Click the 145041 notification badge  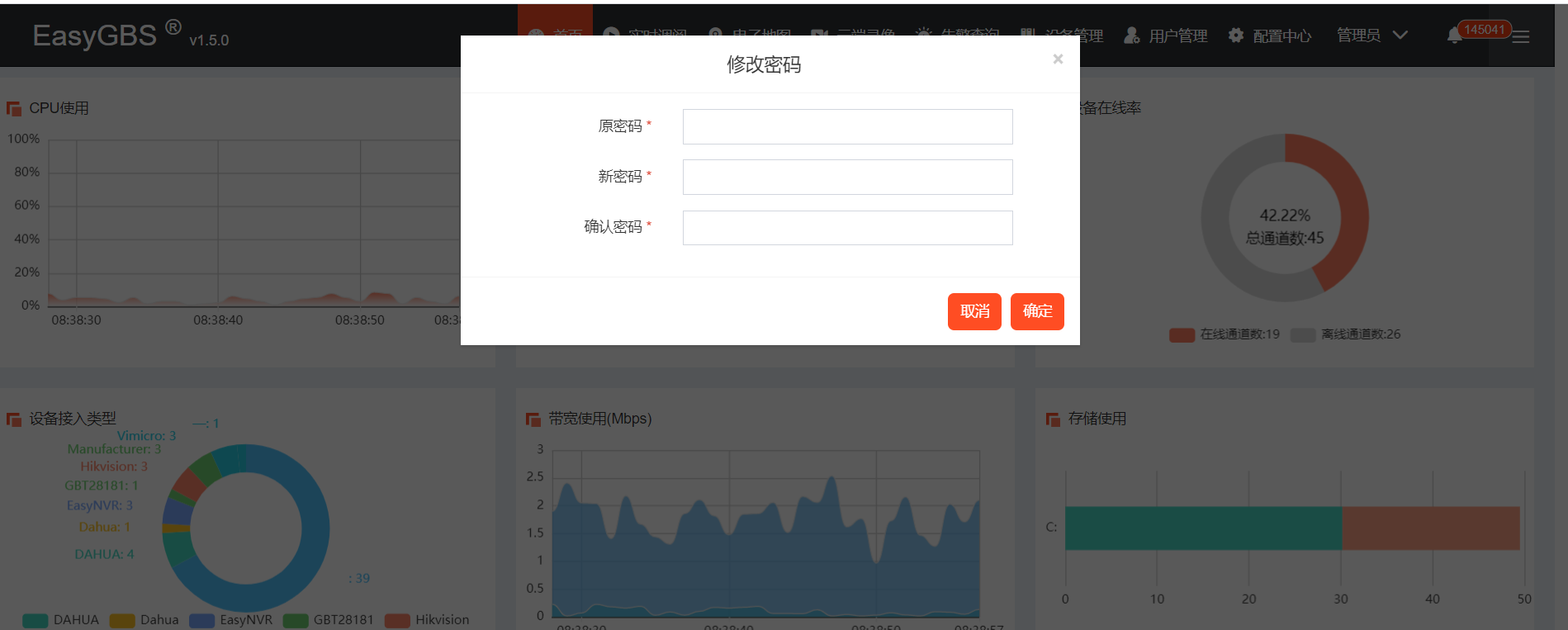tap(1485, 30)
